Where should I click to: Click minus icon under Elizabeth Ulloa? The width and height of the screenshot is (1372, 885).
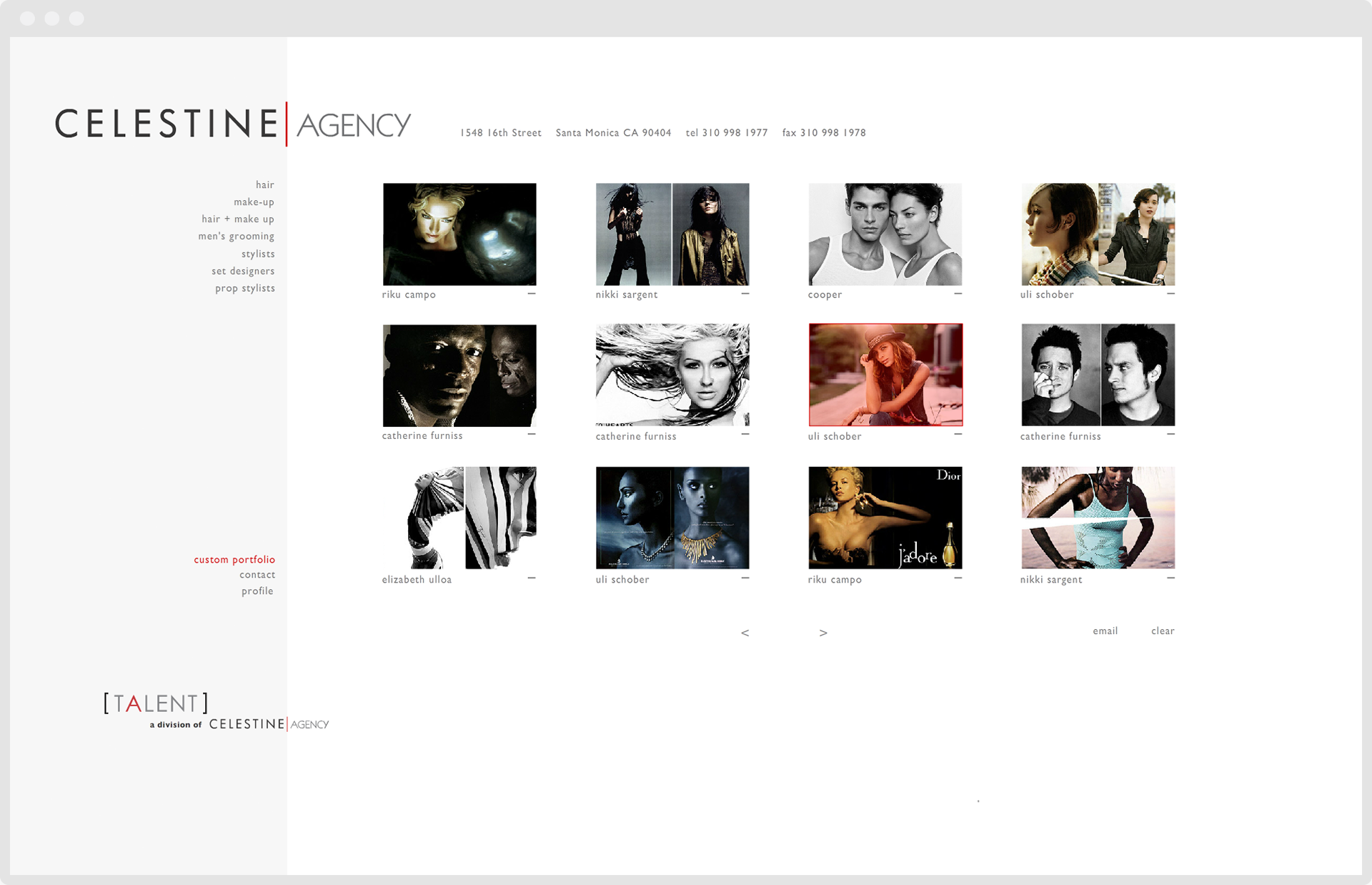click(x=532, y=578)
